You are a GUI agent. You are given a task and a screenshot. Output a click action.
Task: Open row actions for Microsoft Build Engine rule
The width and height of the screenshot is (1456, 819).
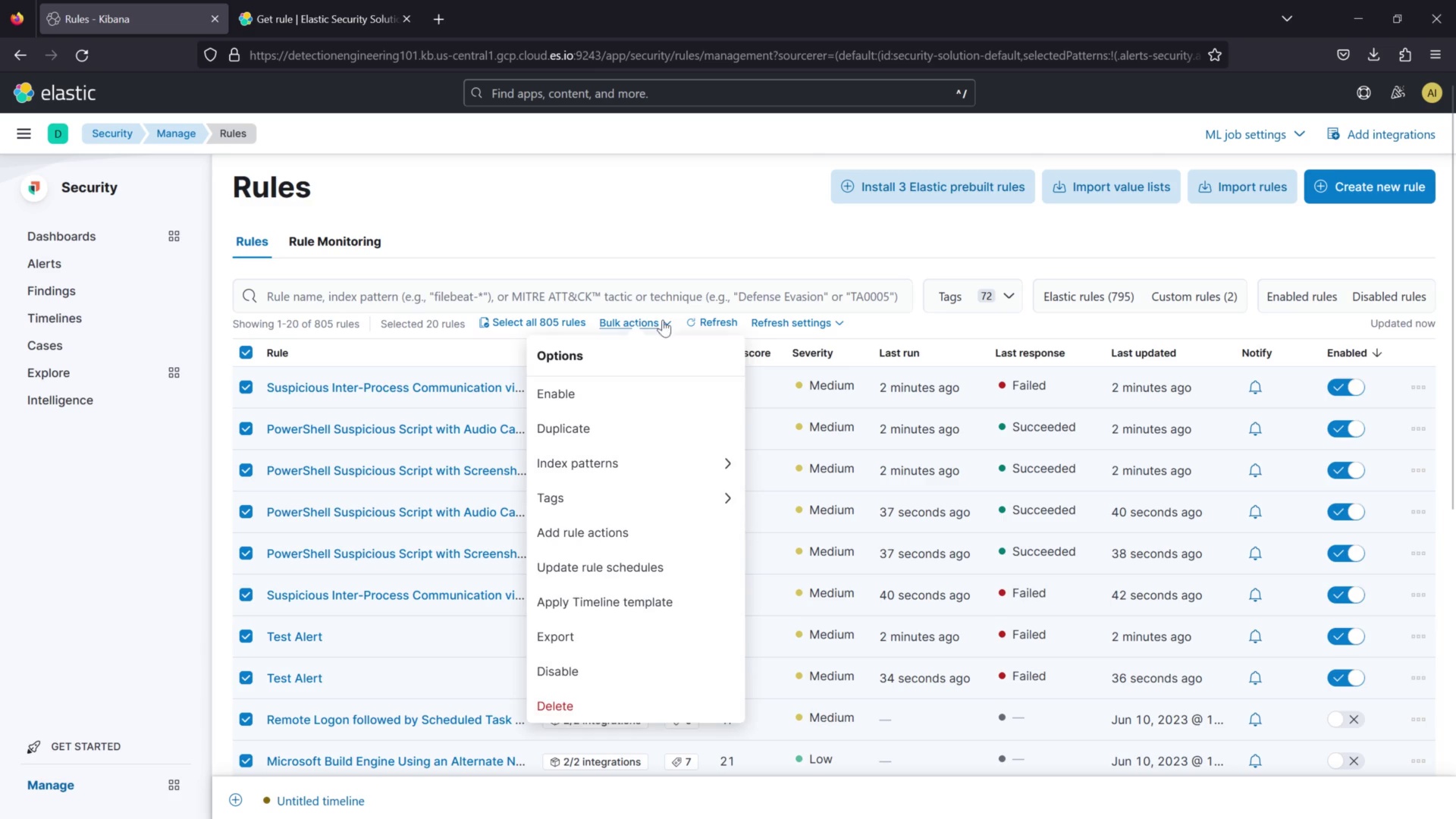pyautogui.click(x=1418, y=761)
